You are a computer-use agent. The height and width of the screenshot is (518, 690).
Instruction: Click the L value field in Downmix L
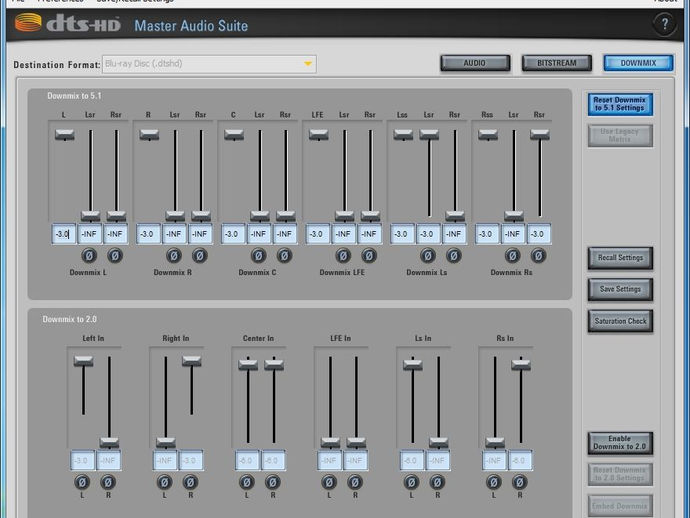click(64, 234)
